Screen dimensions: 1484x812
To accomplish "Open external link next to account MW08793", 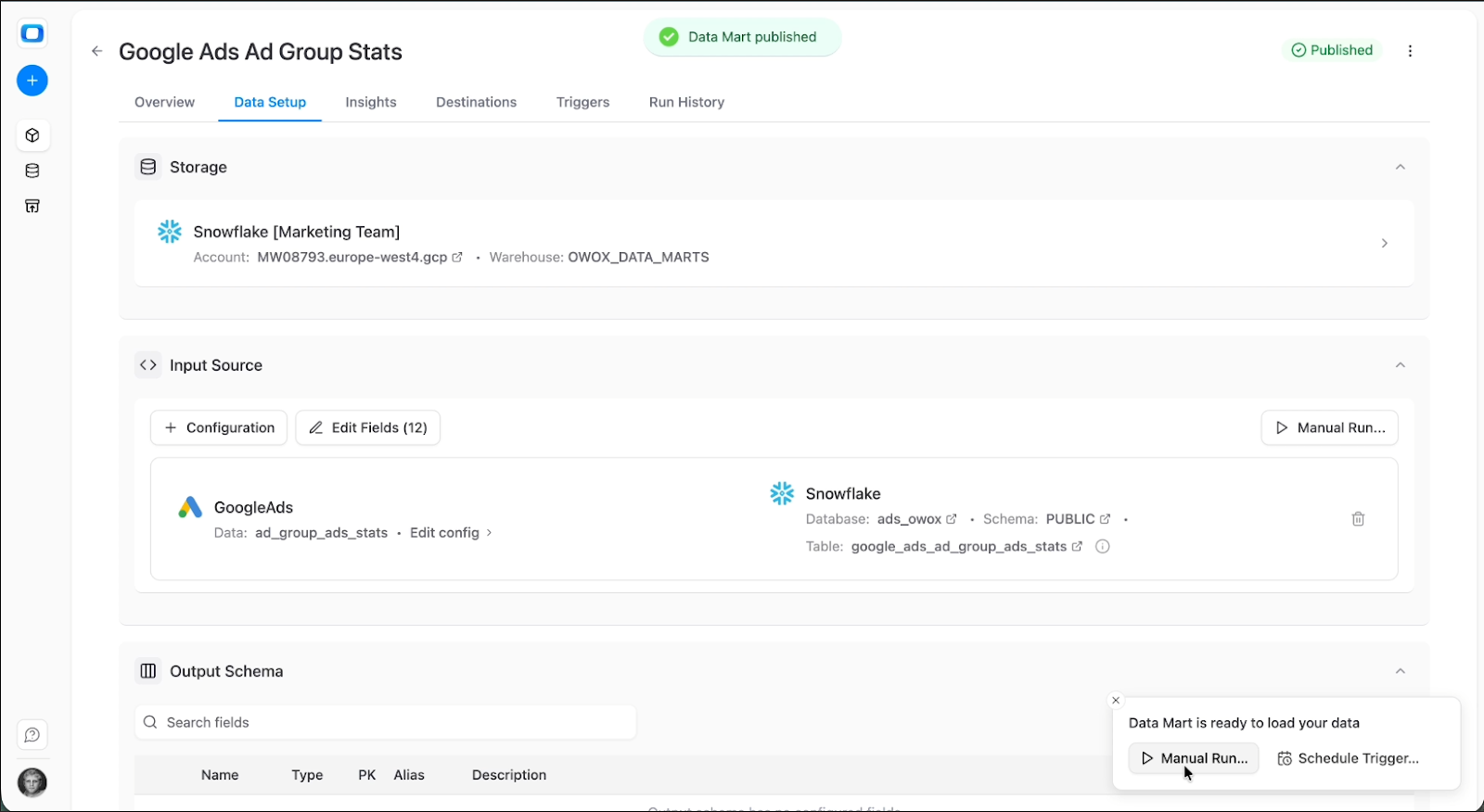I will (457, 258).
